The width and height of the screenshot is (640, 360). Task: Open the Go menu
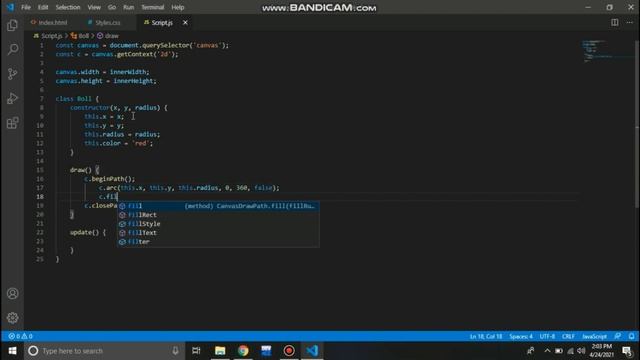pos(112,7)
